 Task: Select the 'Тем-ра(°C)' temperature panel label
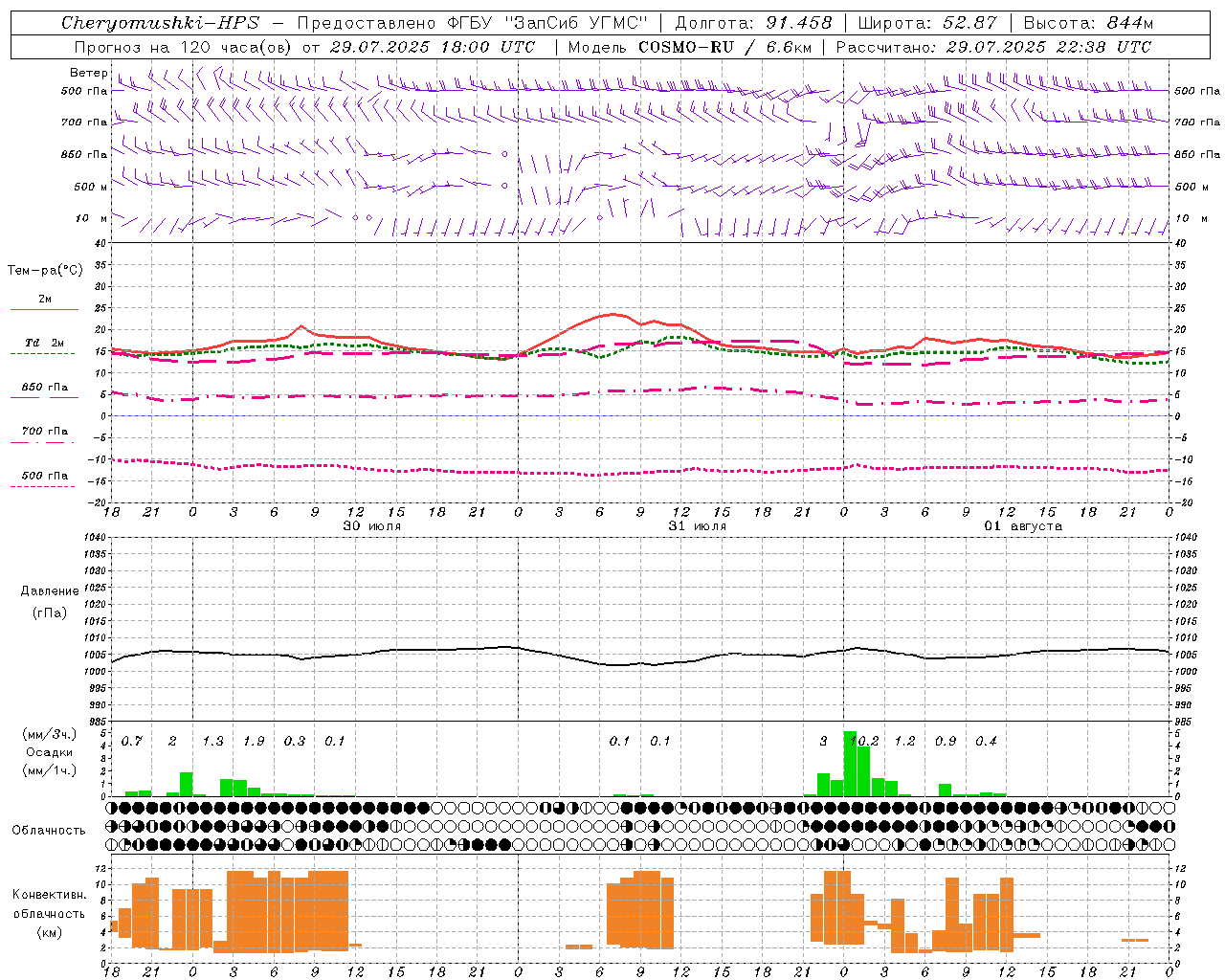pyautogui.click(x=45, y=271)
